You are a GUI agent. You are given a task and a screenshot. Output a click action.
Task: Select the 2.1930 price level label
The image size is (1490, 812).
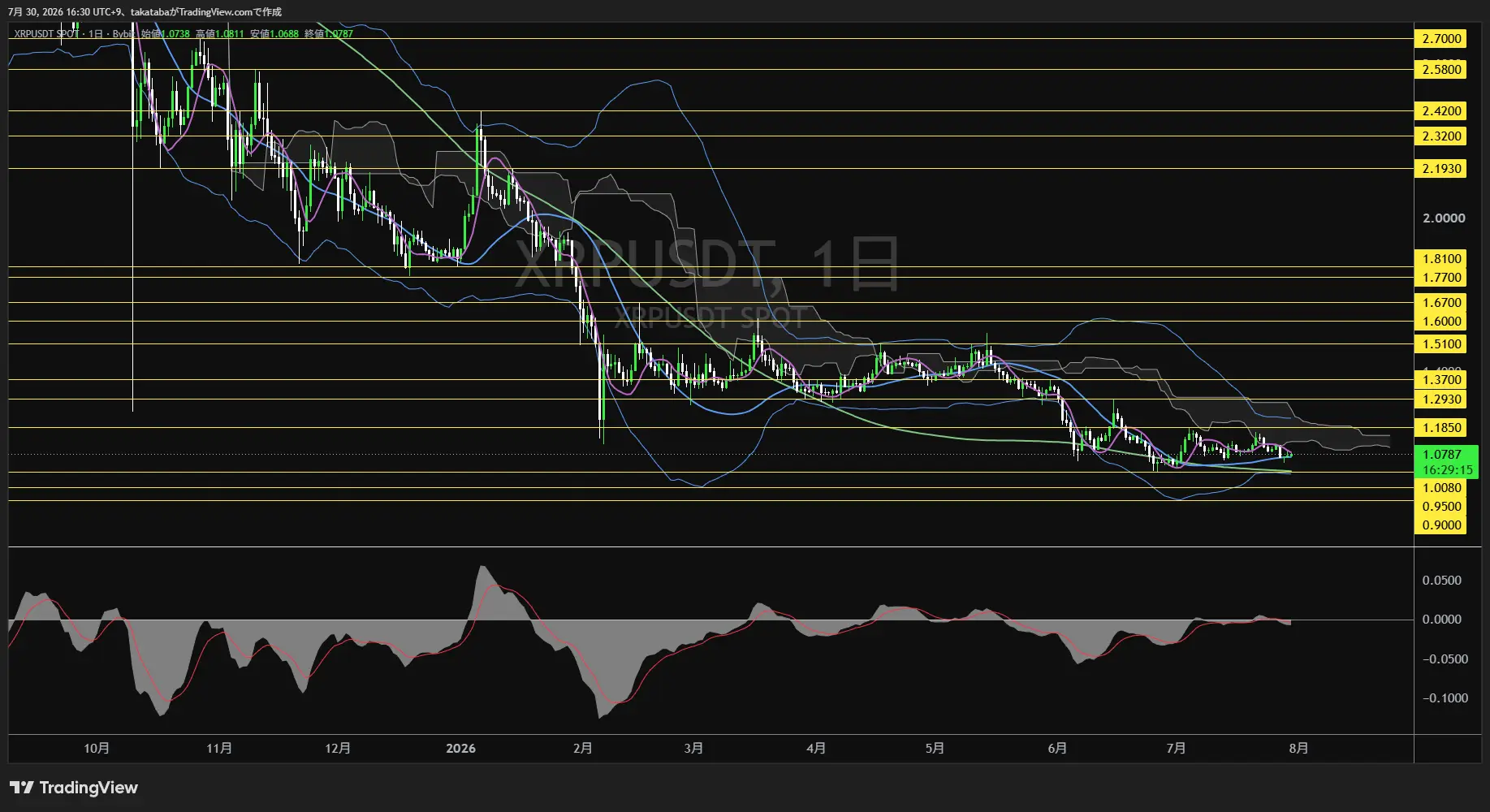click(1441, 168)
